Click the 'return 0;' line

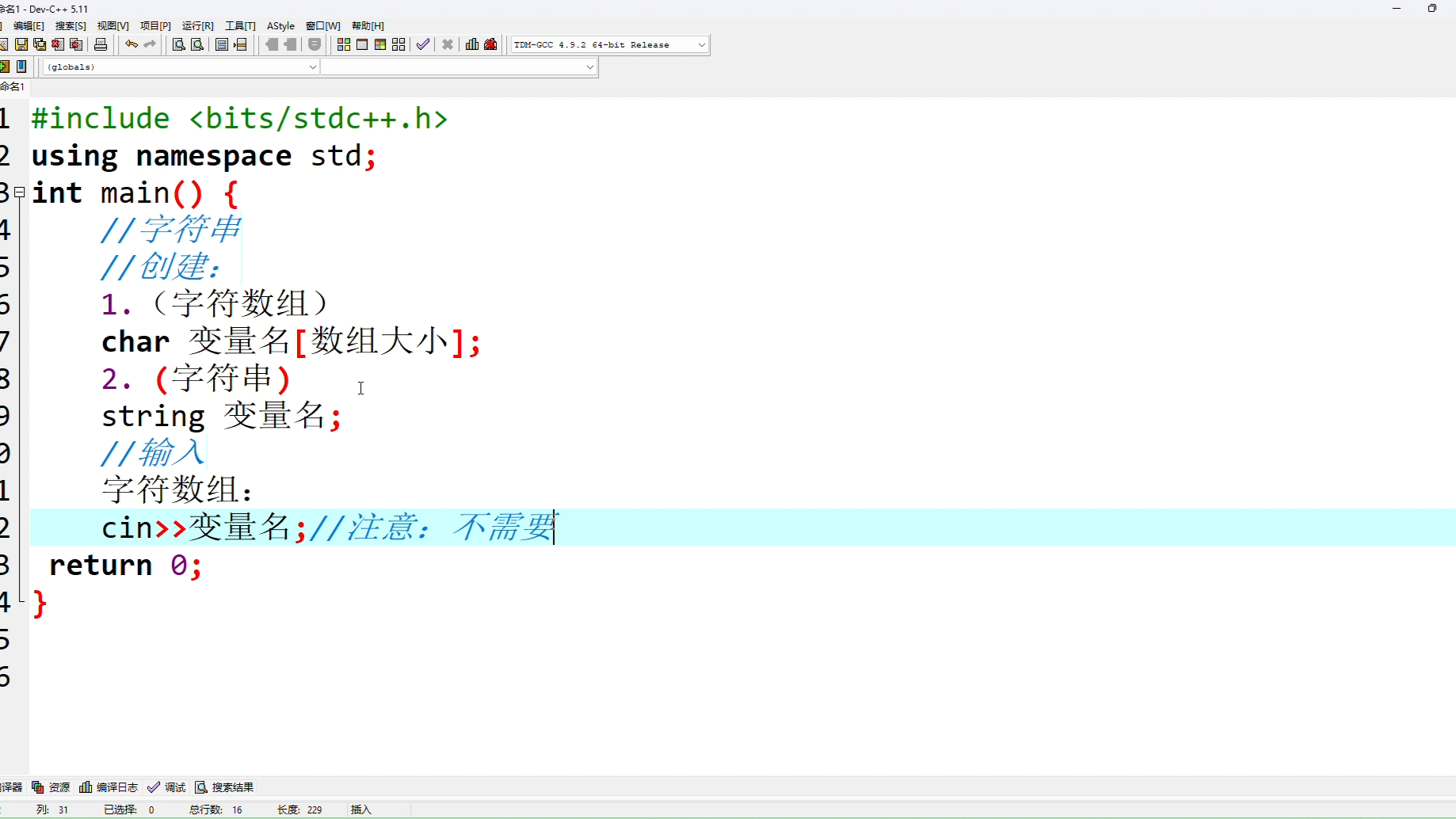(126, 566)
